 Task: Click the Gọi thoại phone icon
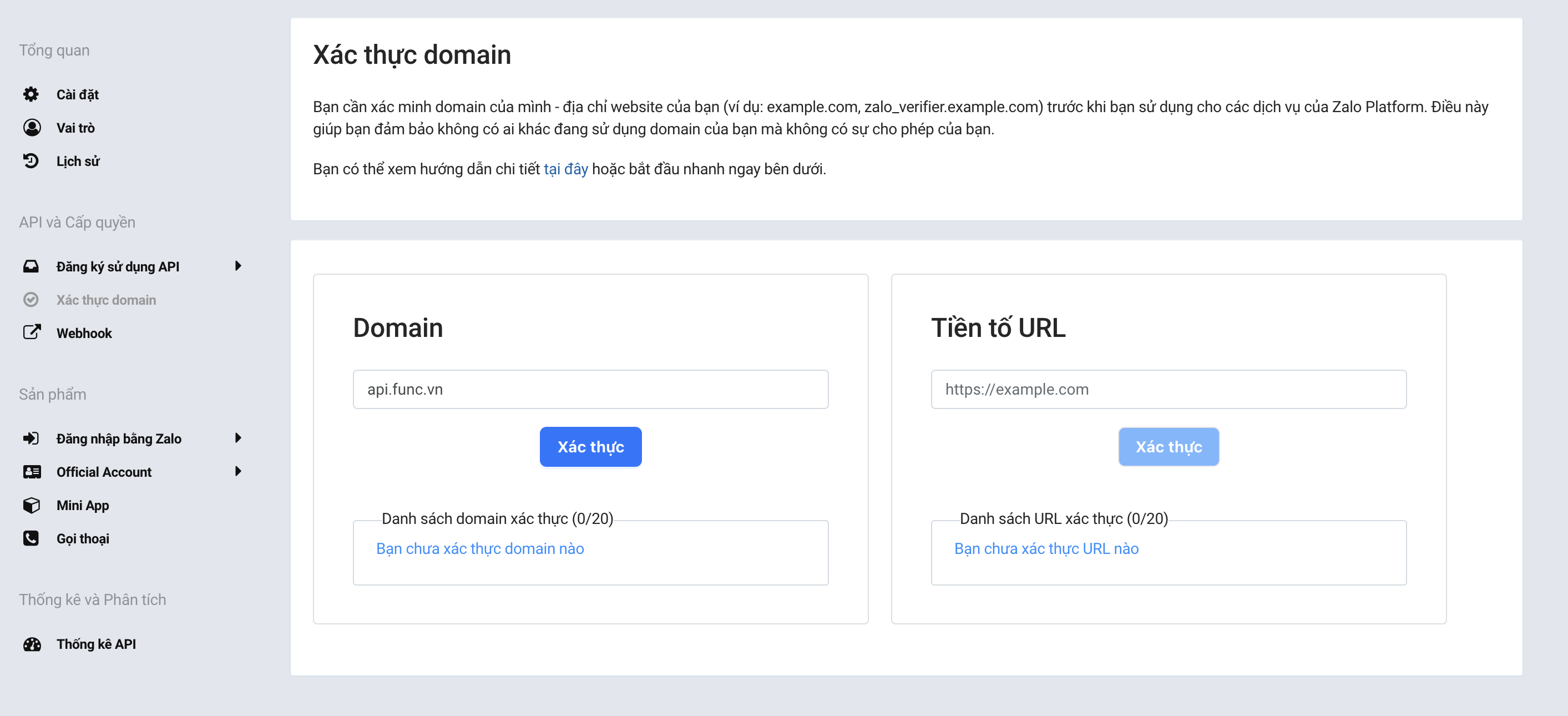tap(31, 538)
